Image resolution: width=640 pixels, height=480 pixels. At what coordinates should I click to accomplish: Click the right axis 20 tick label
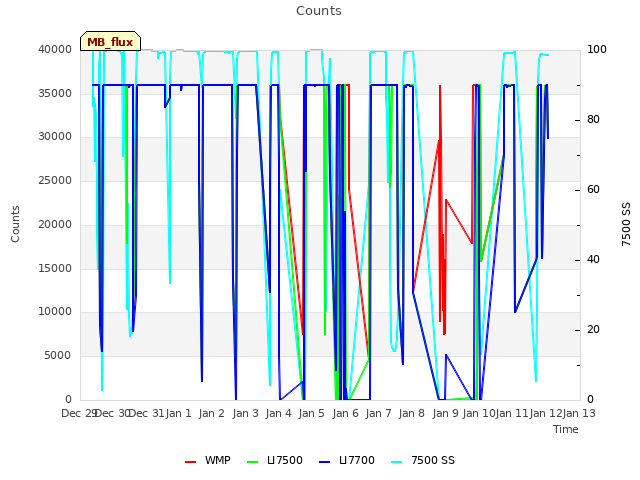[x=593, y=329]
